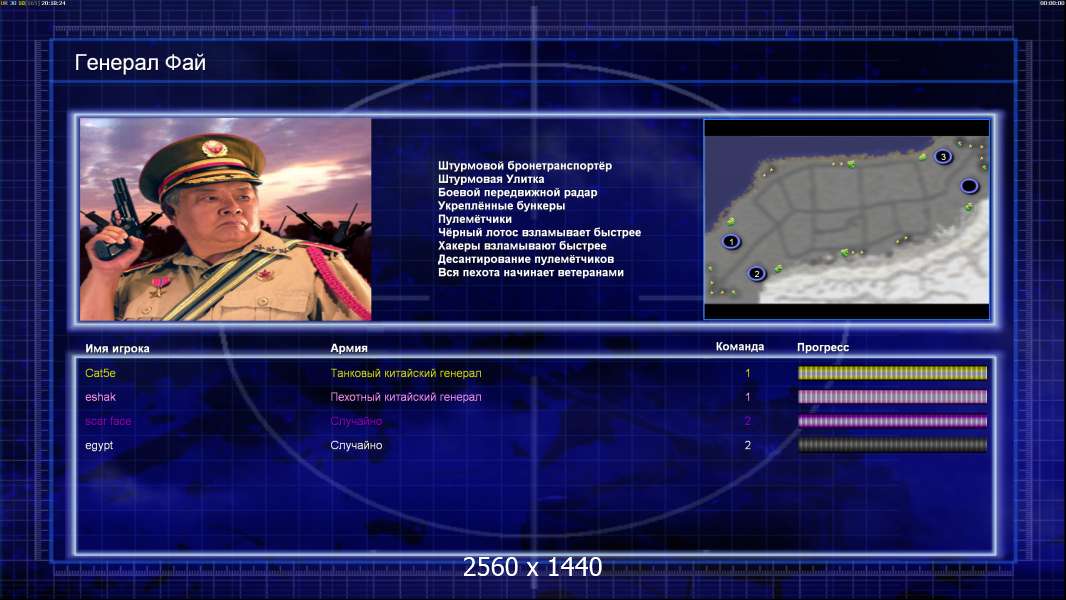Click the 'Прогресс' column header
The width and height of the screenshot is (1066, 600).
pos(823,347)
